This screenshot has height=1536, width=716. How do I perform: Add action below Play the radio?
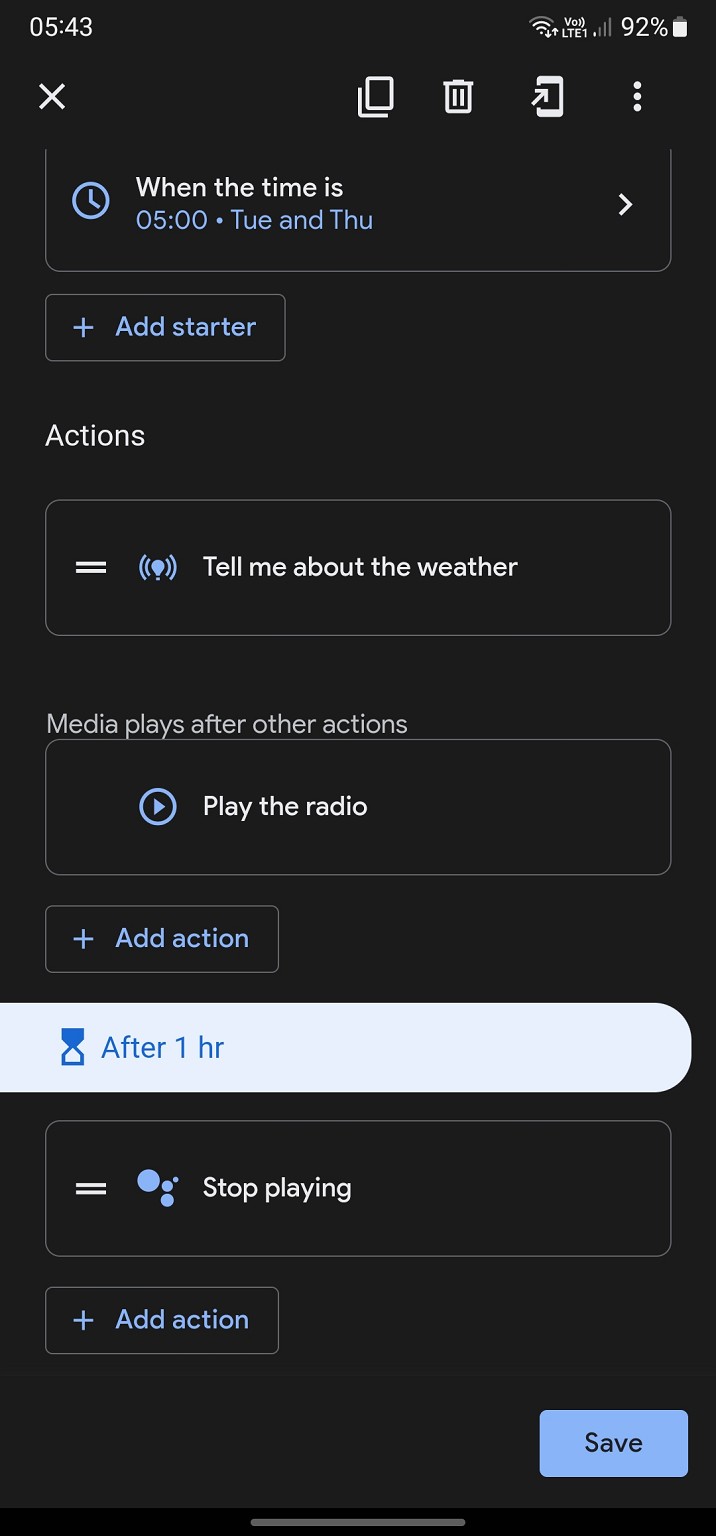162,939
